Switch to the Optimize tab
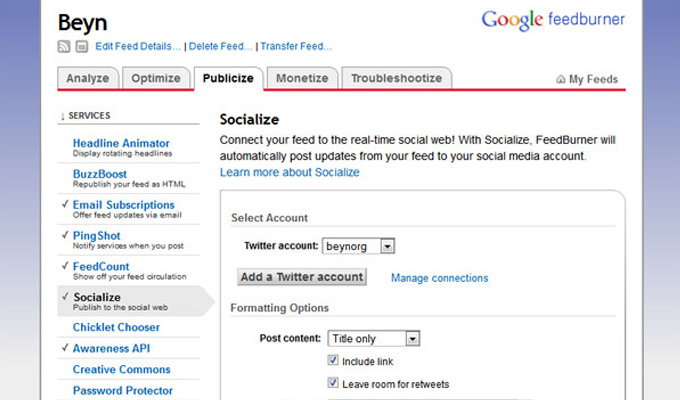The width and height of the screenshot is (680, 400). 156,78
